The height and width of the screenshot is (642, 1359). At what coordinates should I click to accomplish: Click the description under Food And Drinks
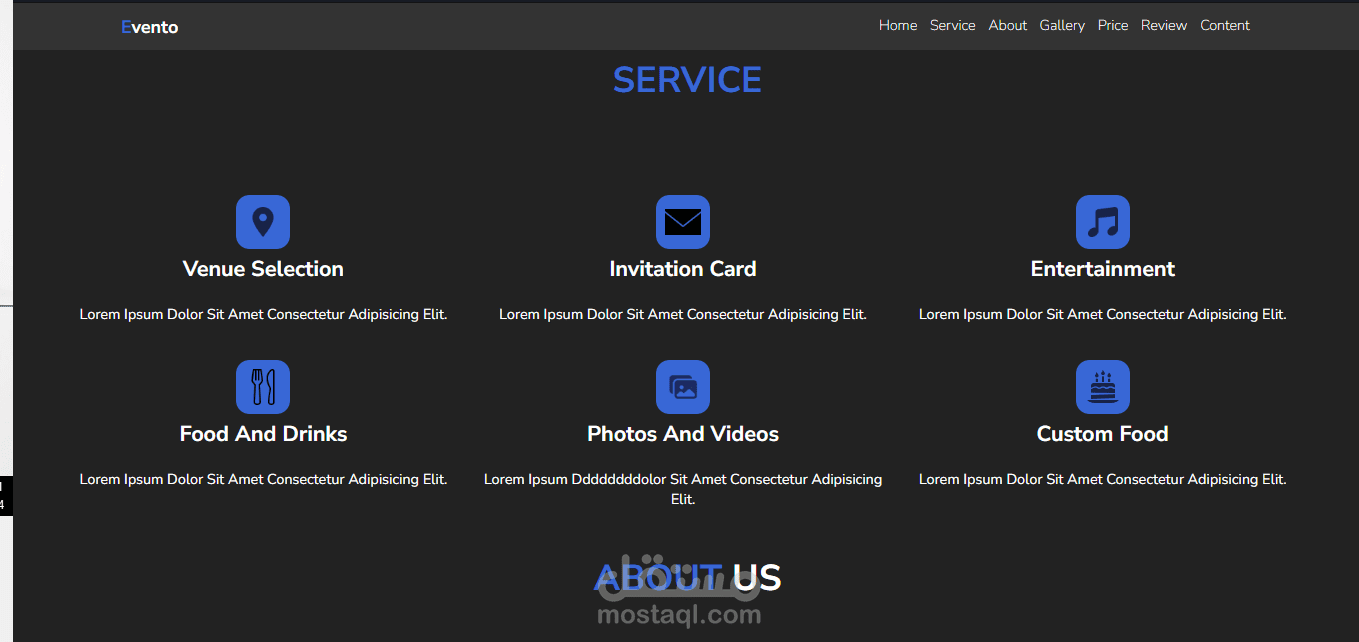263,479
